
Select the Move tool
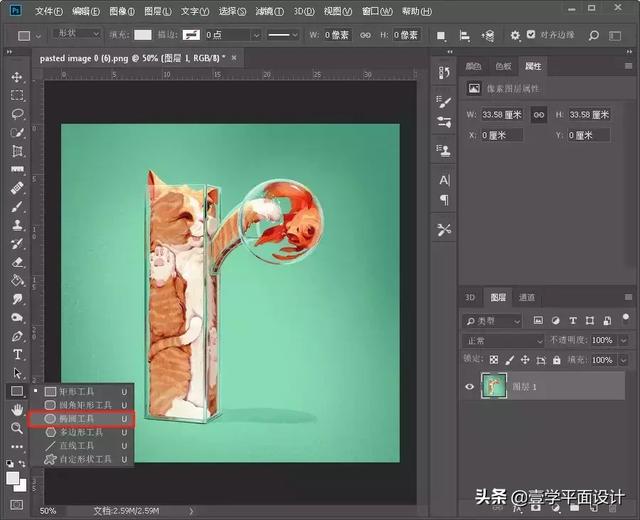tap(17, 77)
